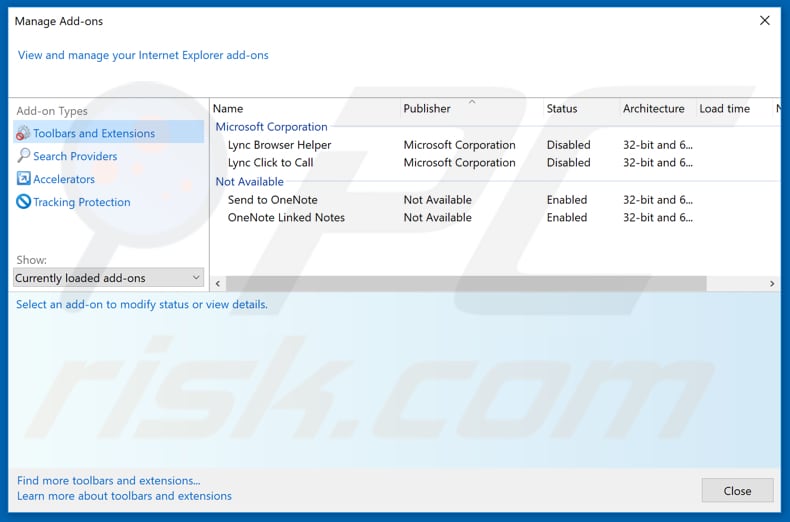Open Learn more about toolbars and extensions link
This screenshot has width=790, height=522.
(124, 496)
